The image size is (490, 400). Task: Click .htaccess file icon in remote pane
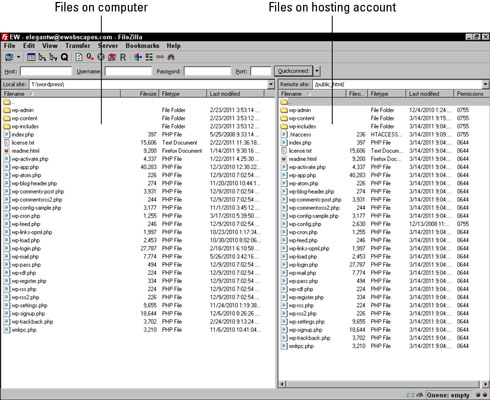click(x=284, y=135)
